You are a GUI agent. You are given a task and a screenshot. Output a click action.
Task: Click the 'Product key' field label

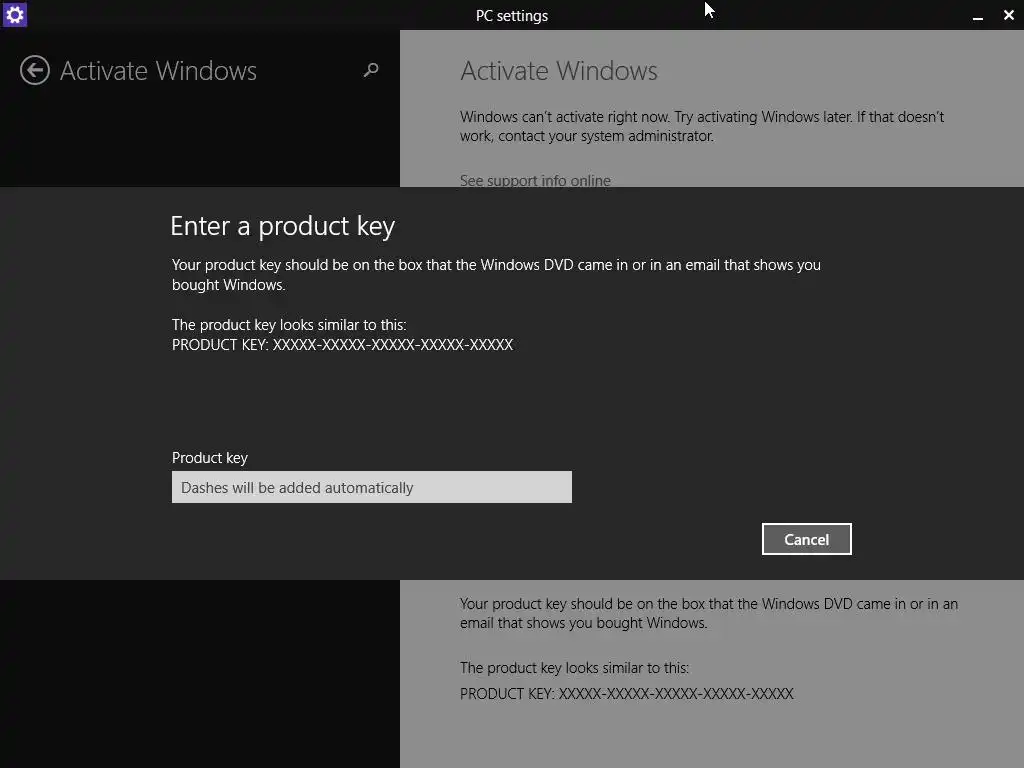coord(210,458)
